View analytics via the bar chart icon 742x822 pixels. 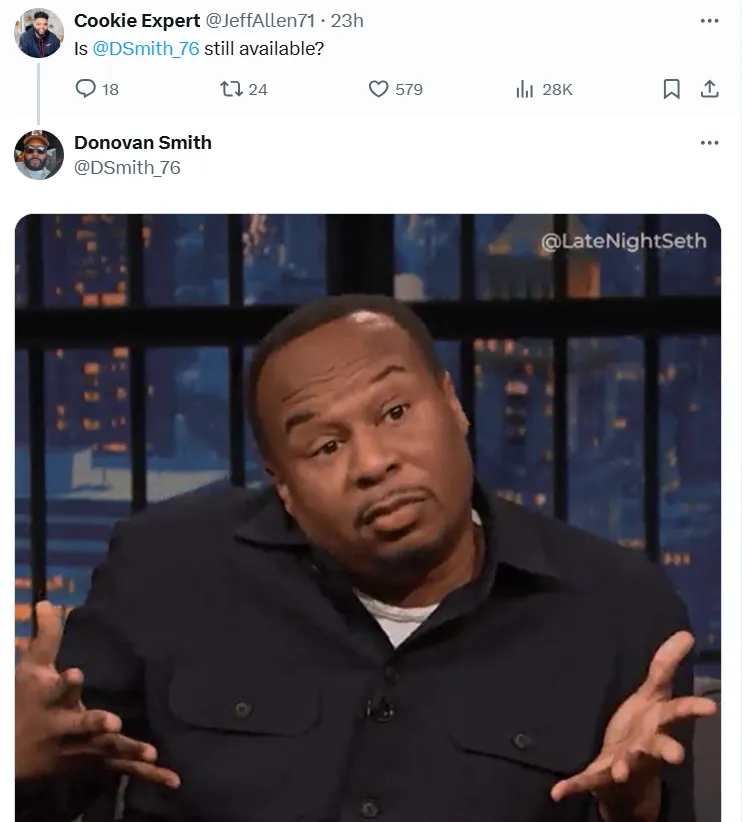[524, 89]
